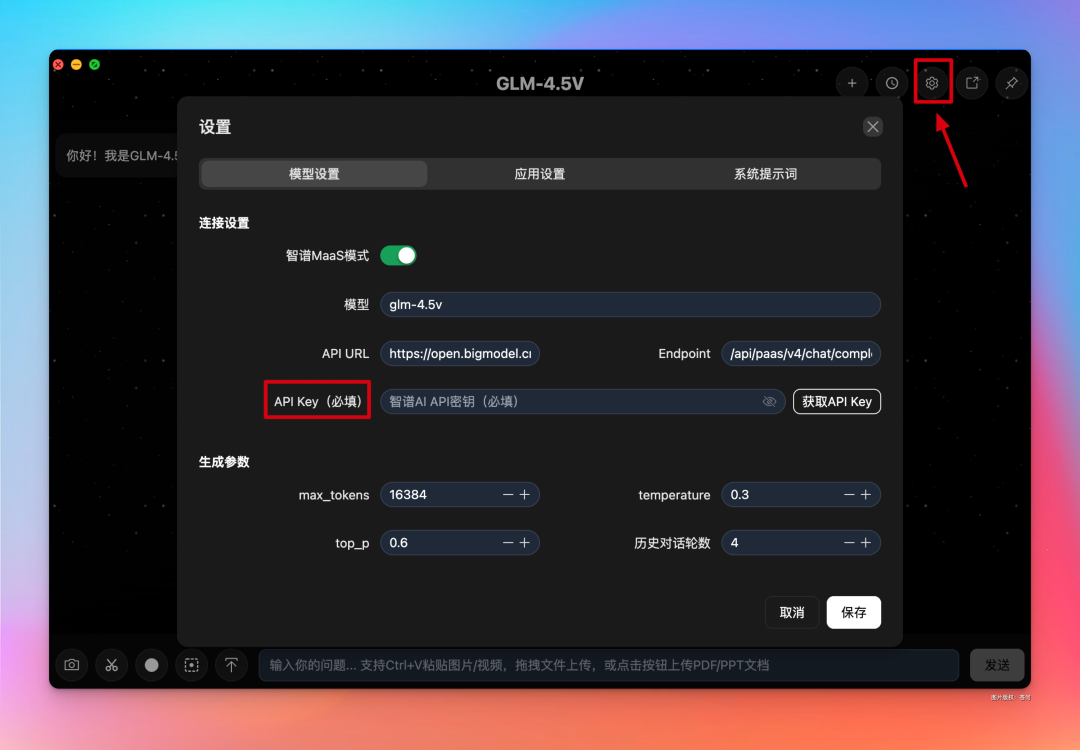
Task: Toggle the 智谱MaaS模式 switch
Action: pyautogui.click(x=398, y=256)
